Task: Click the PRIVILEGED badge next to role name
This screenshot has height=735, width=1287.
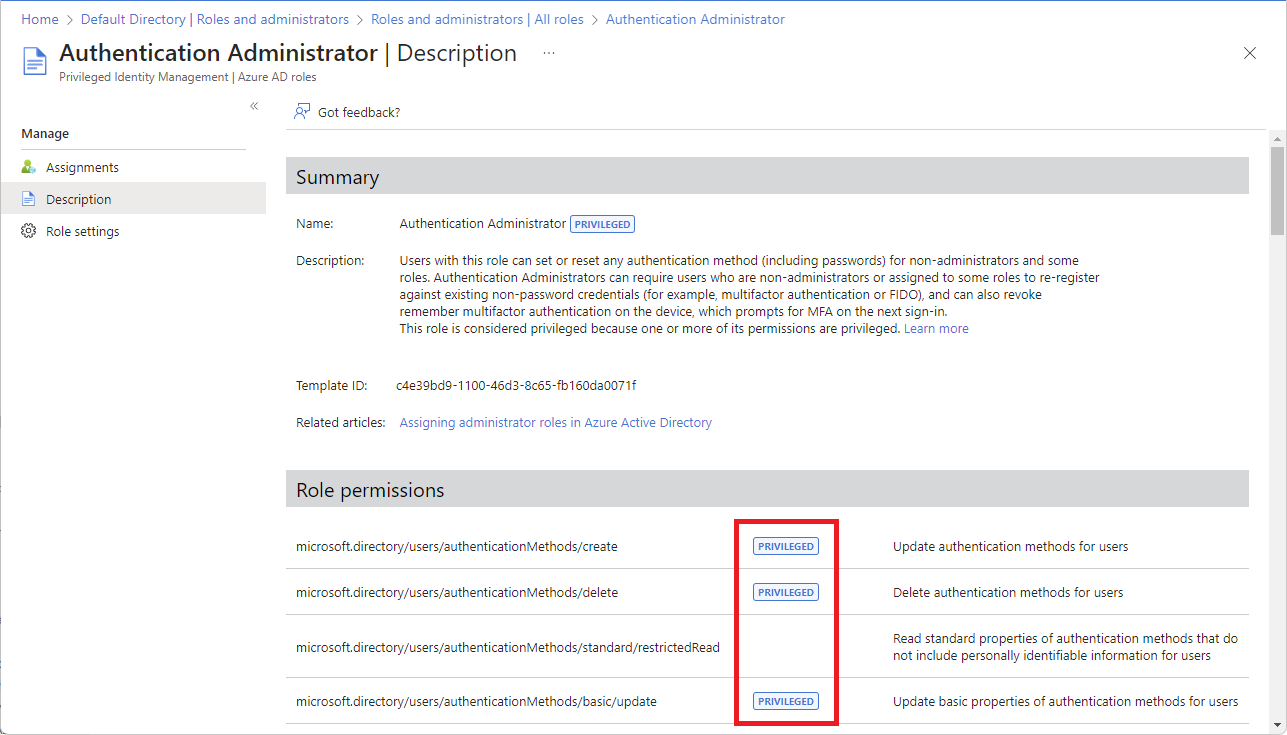Action: click(x=602, y=224)
